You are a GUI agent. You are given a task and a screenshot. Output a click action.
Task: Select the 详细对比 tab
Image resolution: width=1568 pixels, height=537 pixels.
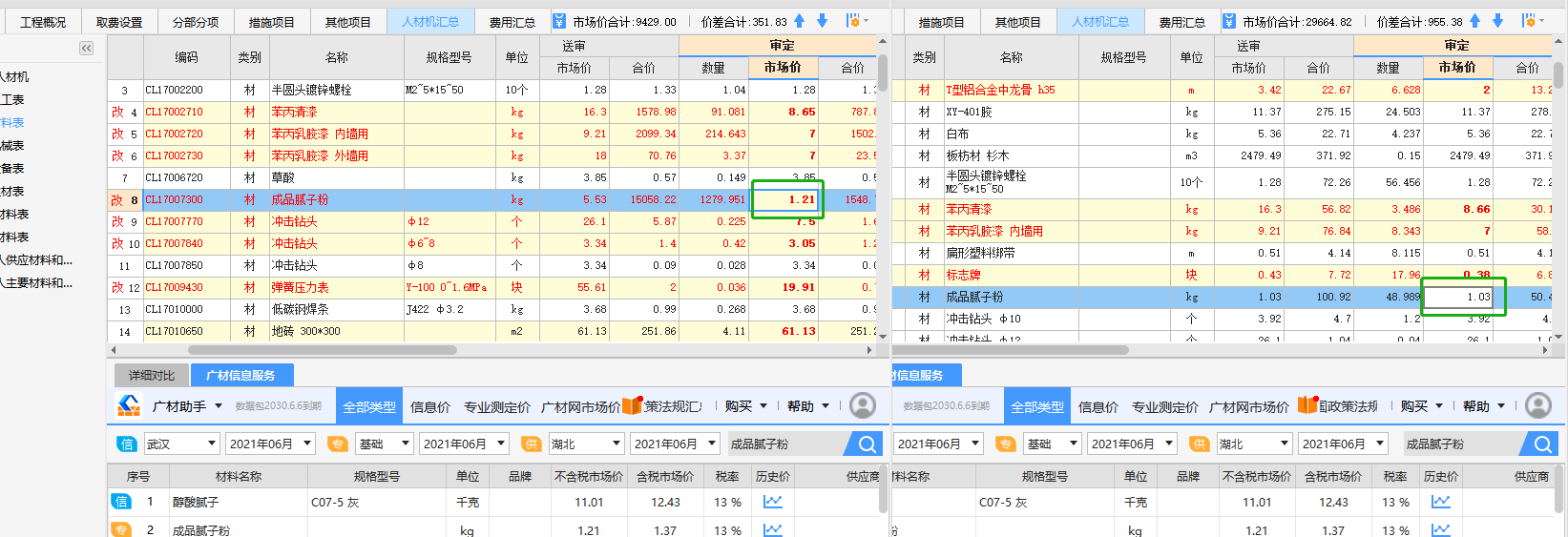(x=152, y=375)
